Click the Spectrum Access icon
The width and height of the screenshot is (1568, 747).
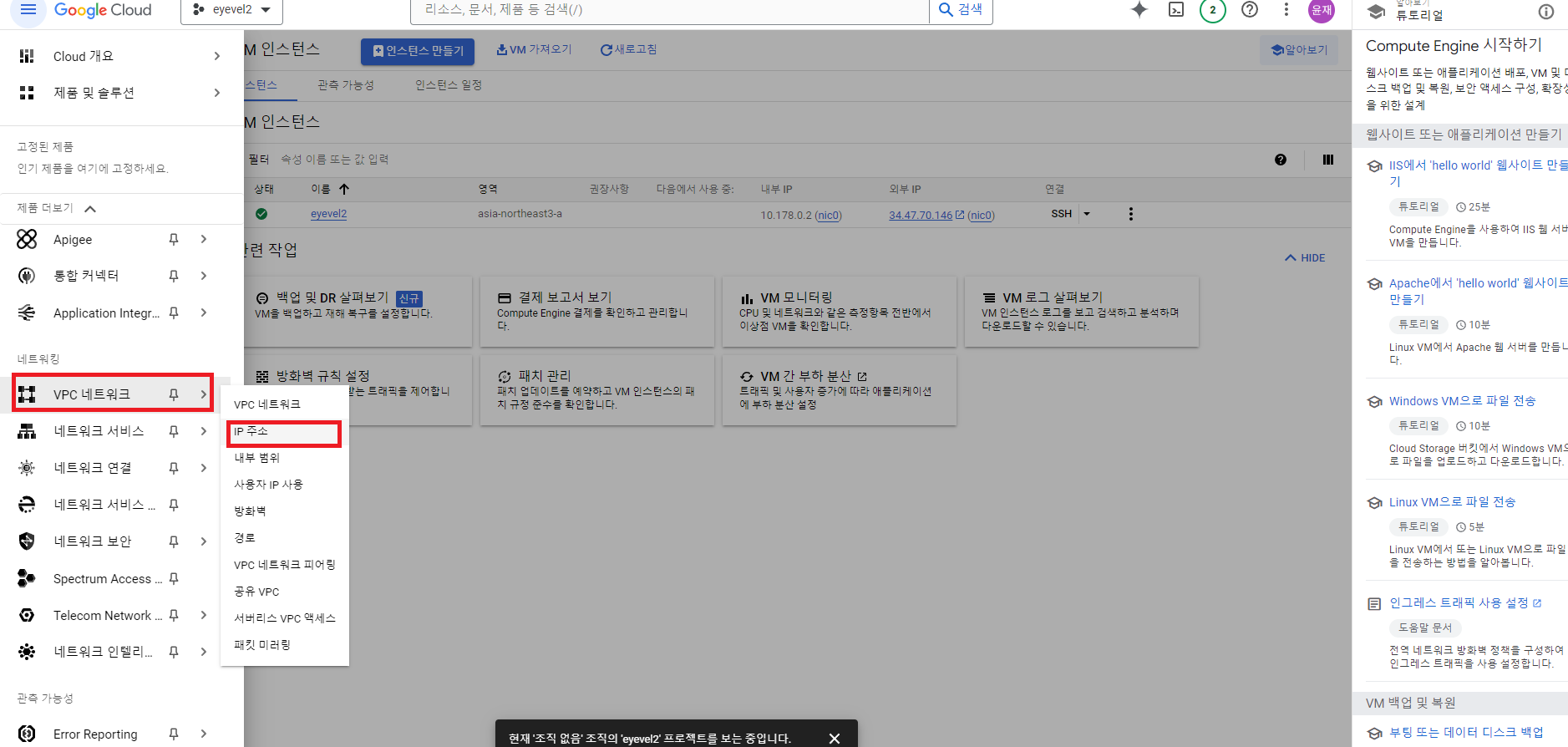tap(27, 578)
